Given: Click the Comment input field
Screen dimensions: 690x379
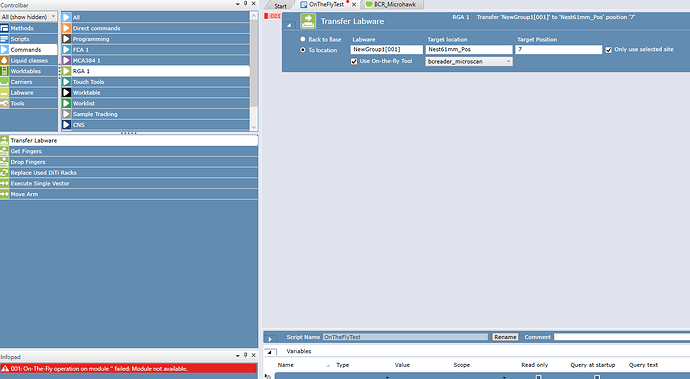Looking at the screenshot, I should 621,337.
